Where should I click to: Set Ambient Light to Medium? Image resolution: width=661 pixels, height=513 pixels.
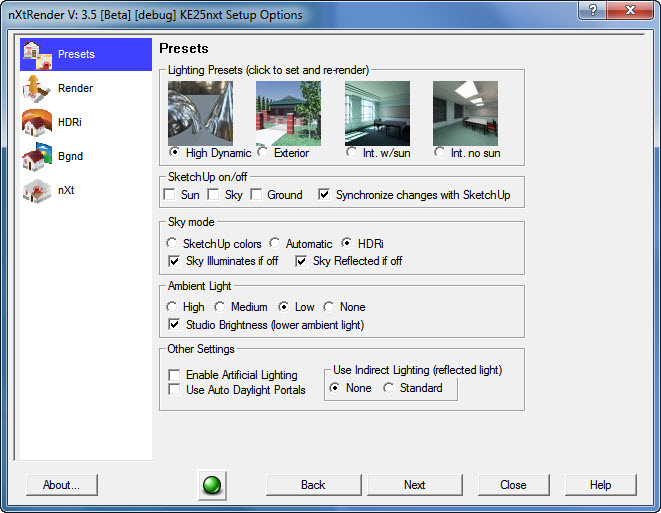219,307
